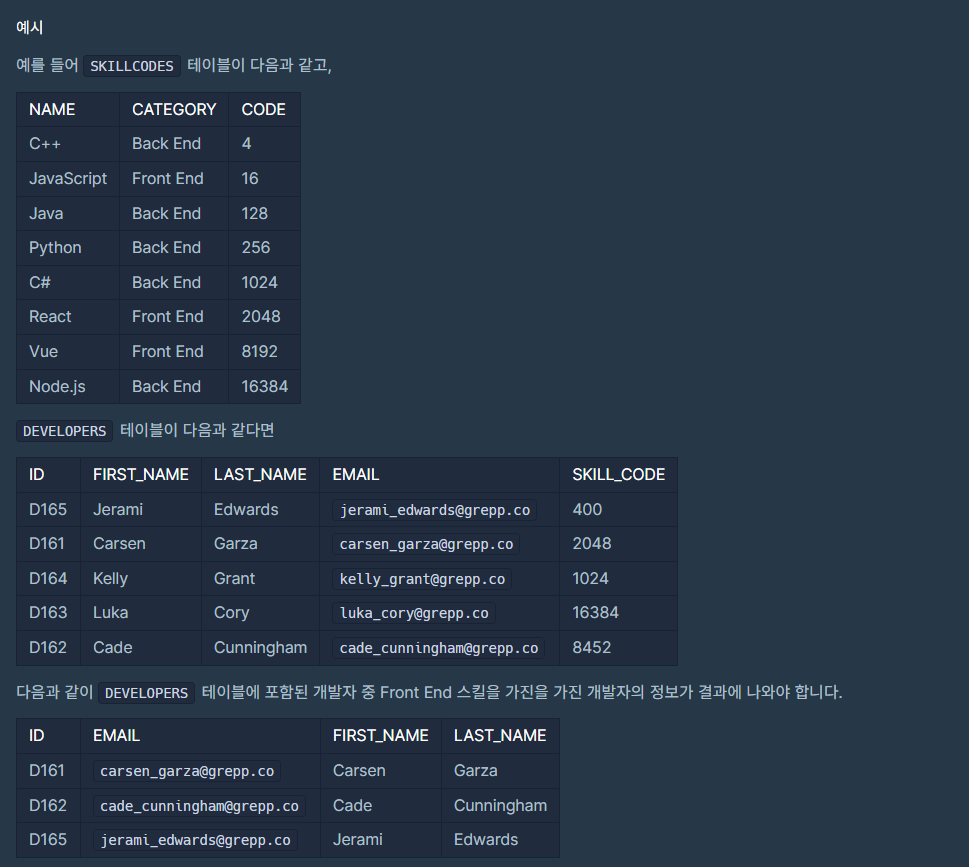Select the CATEGORY column header
This screenshot has height=867, width=969.
tap(174, 109)
